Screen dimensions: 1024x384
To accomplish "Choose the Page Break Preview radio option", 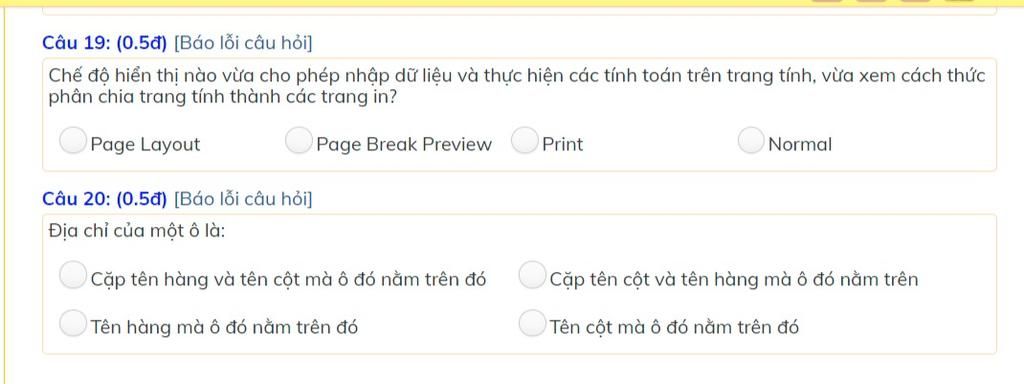I will point(298,140).
